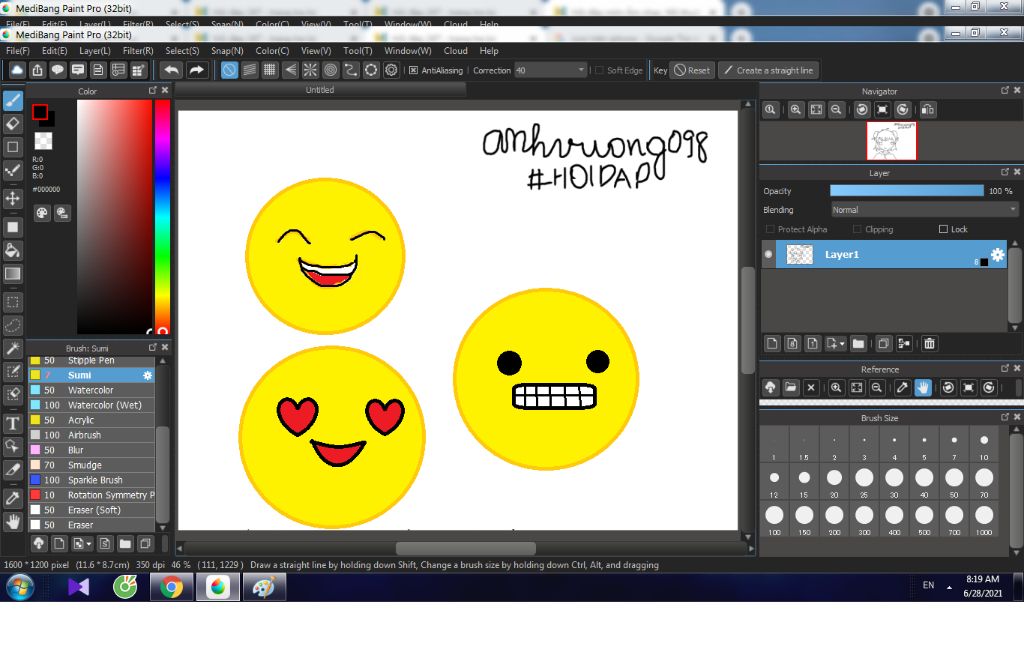Hide Layer1 using visibility dot
Image resolution: width=1024 pixels, height=661 pixels.
[769, 255]
